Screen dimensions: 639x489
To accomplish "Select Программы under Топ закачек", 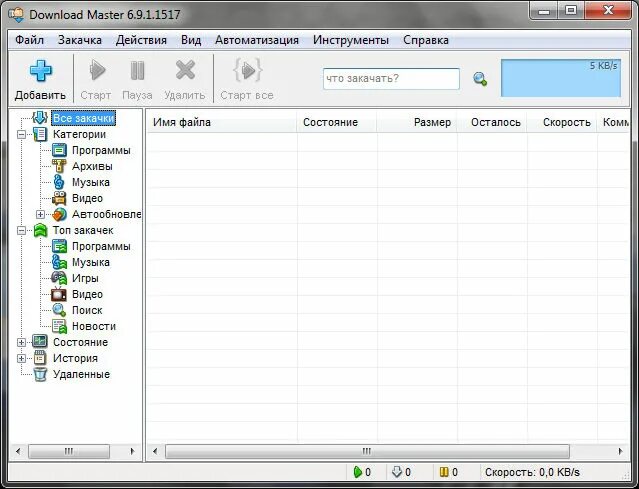I will pyautogui.click(x=101, y=247).
